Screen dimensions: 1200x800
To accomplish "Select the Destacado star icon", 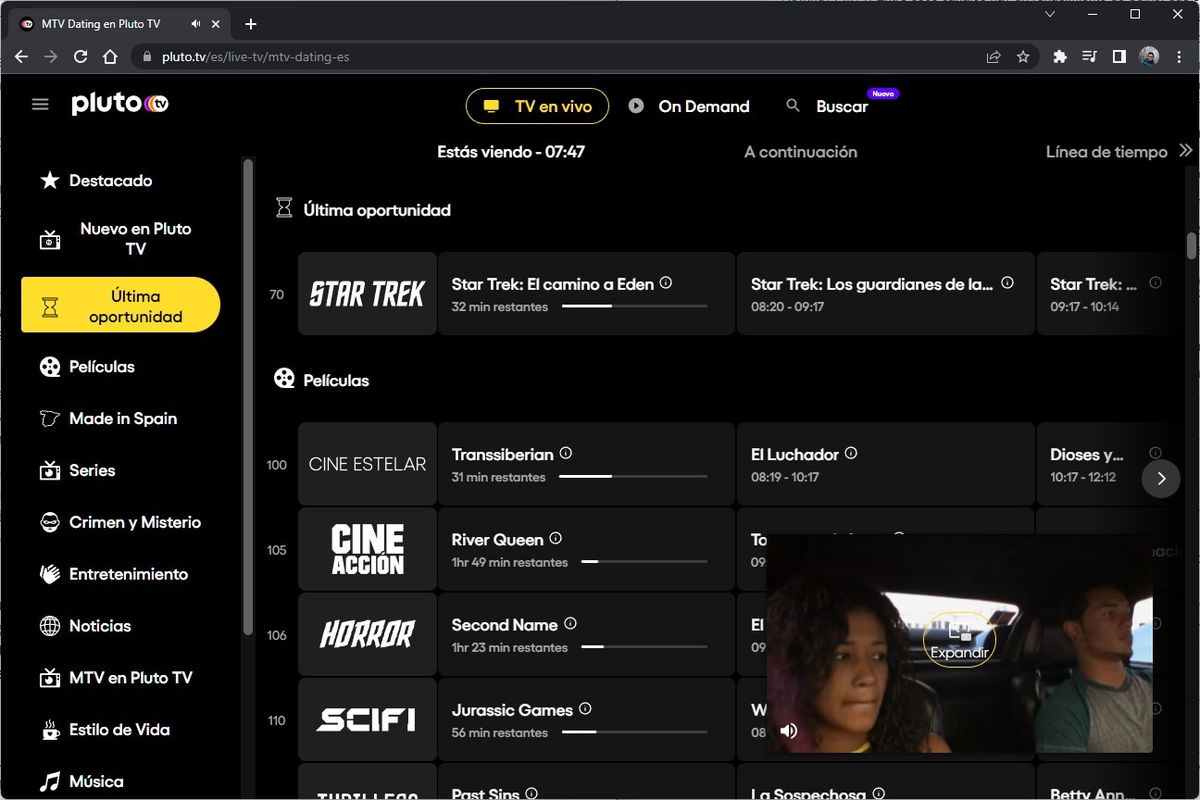I will coord(49,180).
